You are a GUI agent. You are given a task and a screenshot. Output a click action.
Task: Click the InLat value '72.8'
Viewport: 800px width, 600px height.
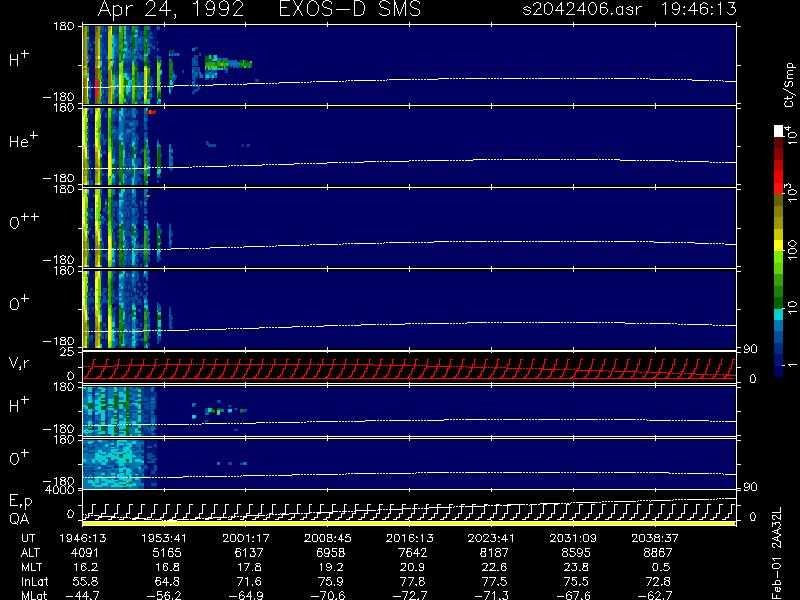pyautogui.click(x=658, y=581)
